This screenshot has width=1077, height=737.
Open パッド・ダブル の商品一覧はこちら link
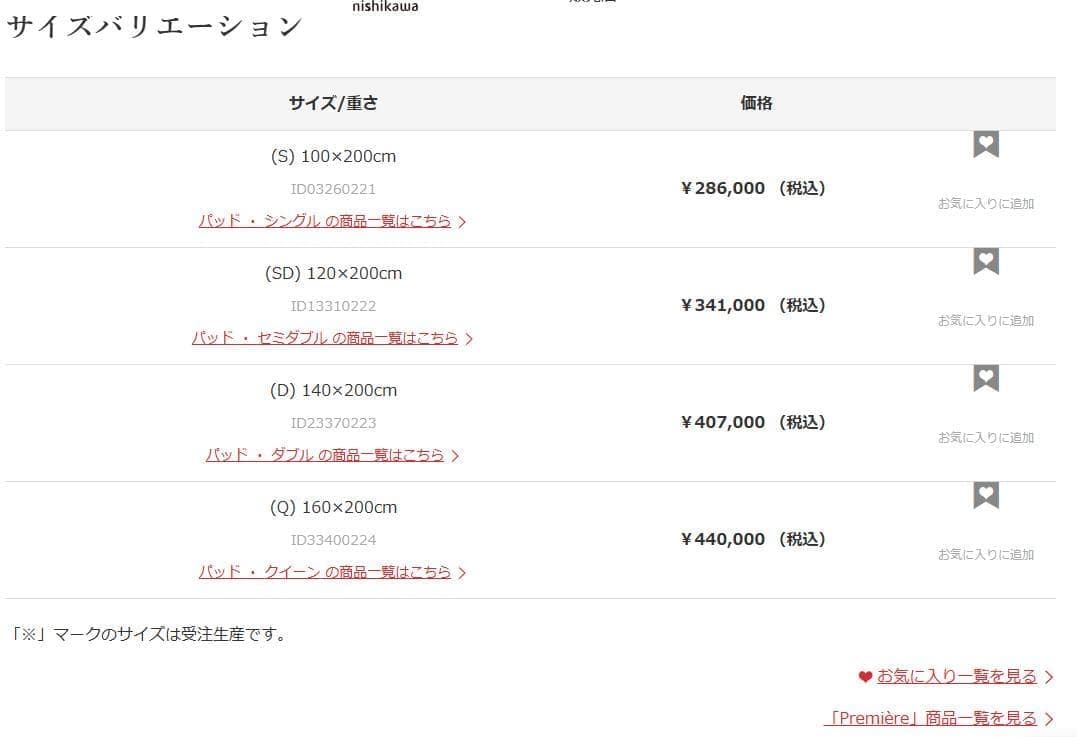pyautogui.click(x=325, y=455)
